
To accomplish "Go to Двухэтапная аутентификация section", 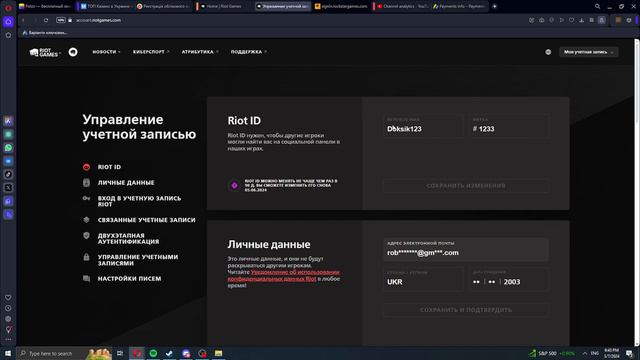I will click(128, 238).
